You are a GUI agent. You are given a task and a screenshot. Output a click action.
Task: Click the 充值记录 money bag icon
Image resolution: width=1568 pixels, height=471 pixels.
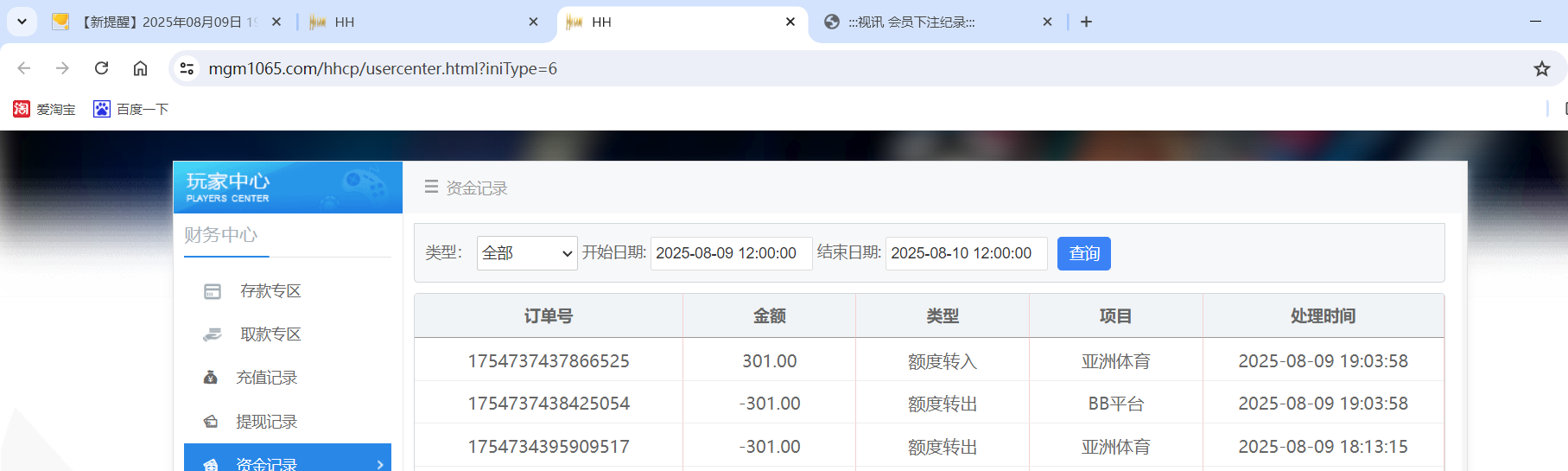(x=210, y=378)
